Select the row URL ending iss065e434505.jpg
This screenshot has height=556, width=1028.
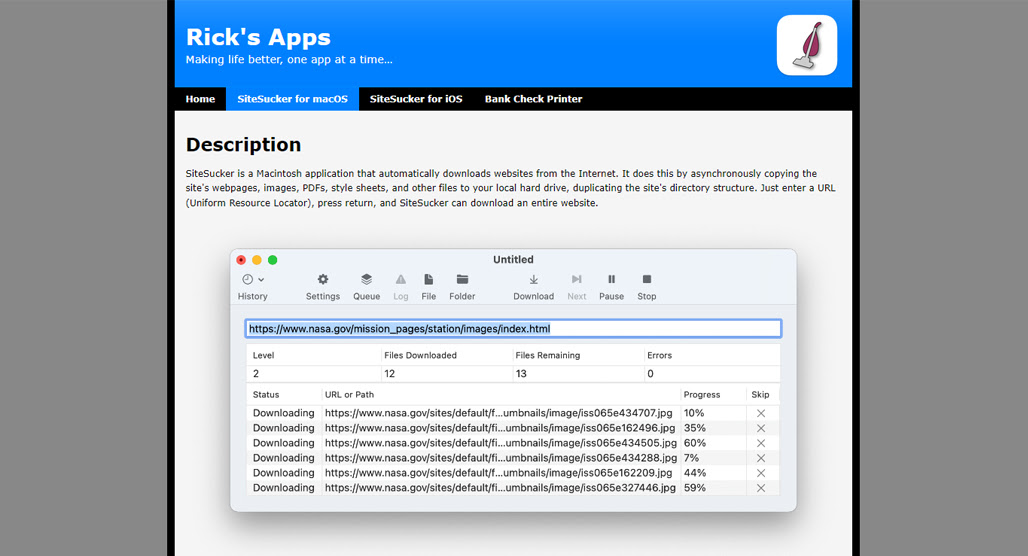click(x=501, y=443)
